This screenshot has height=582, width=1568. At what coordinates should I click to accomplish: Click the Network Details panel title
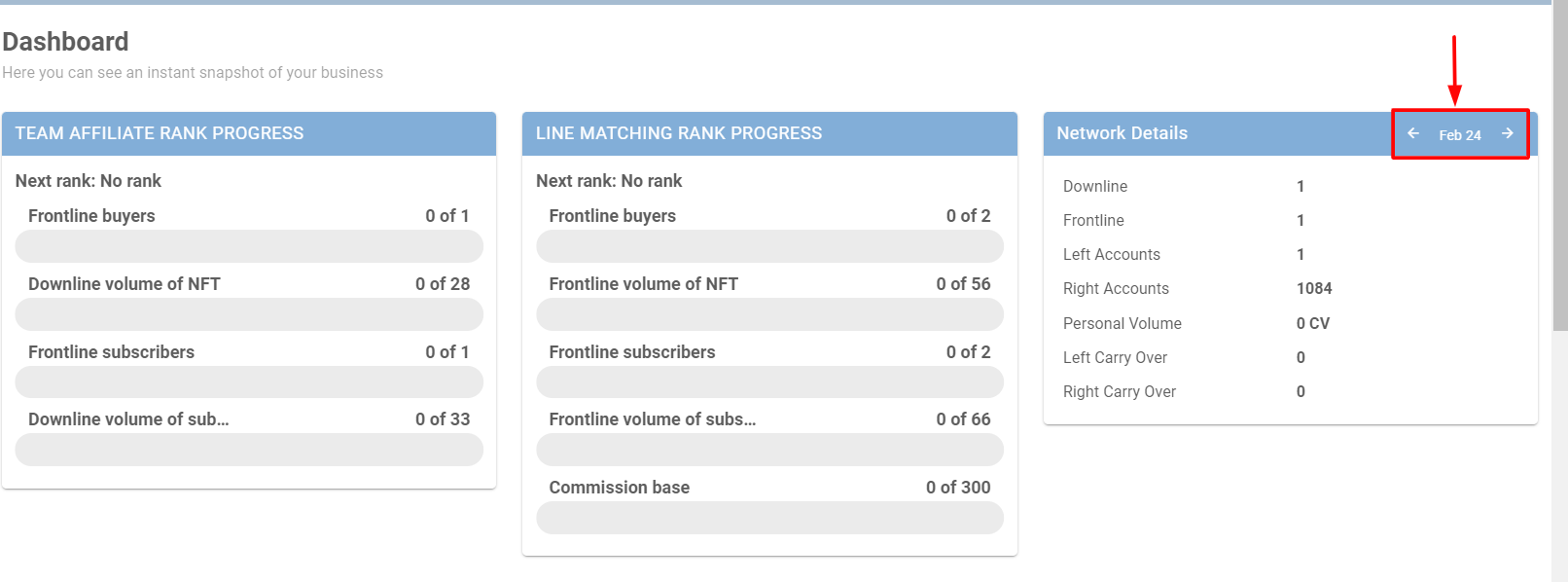point(1122,133)
